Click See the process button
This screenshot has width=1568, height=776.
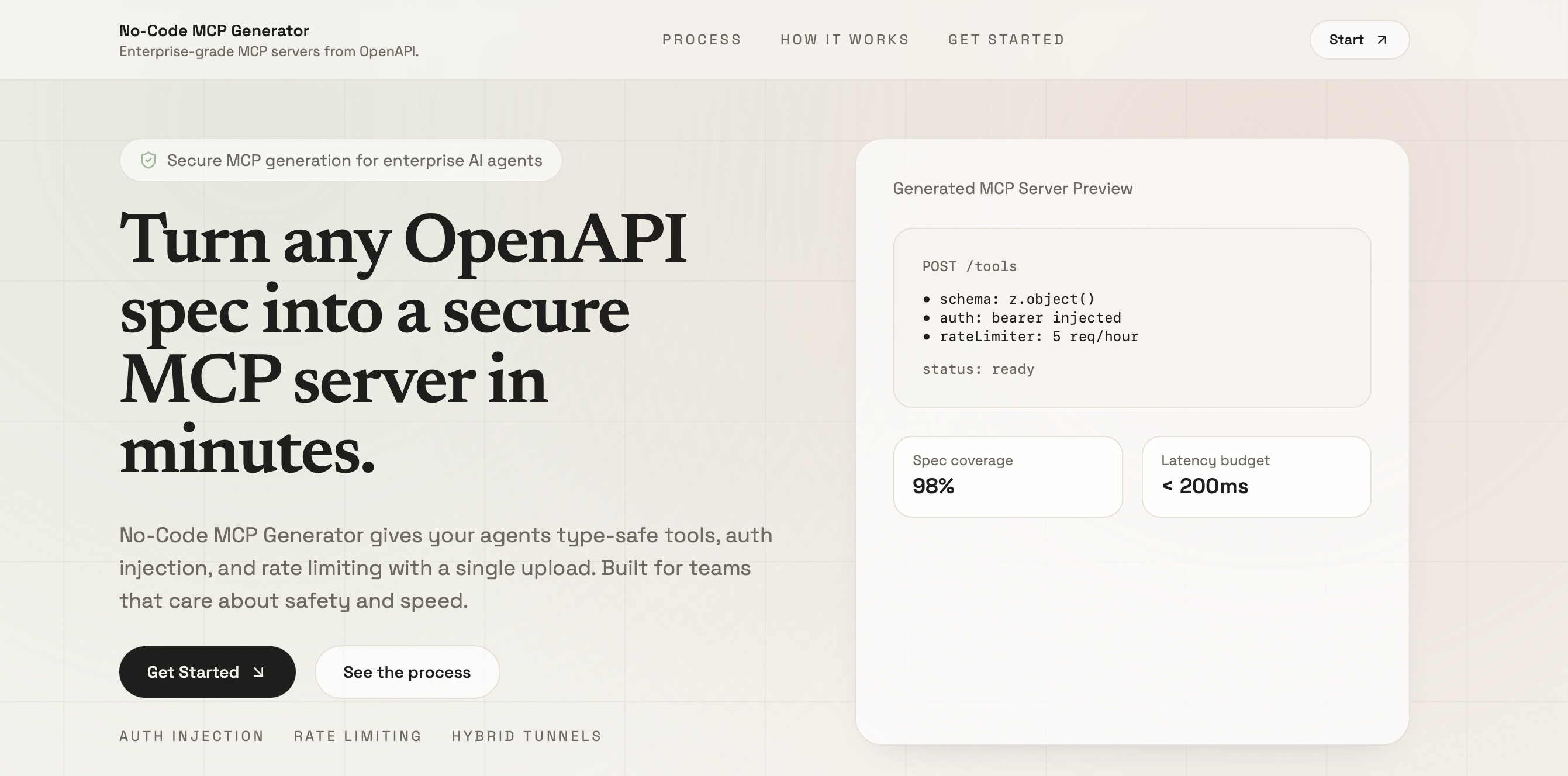(x=406, y=672)
